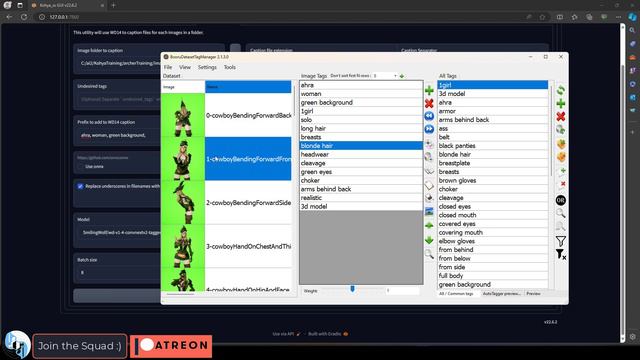Select 'elbow gloves' in All Tags list
640x360 pixels.
pos(492,241)
